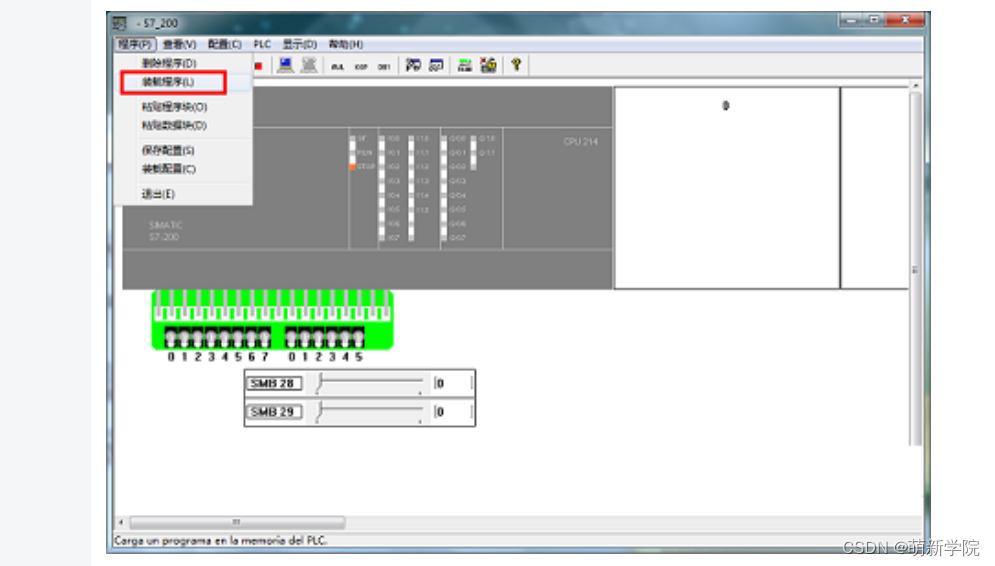Click the empty expansion module slot 0
Image resolution: width=995 pixels, height=566 pixels.
point(727,188)
